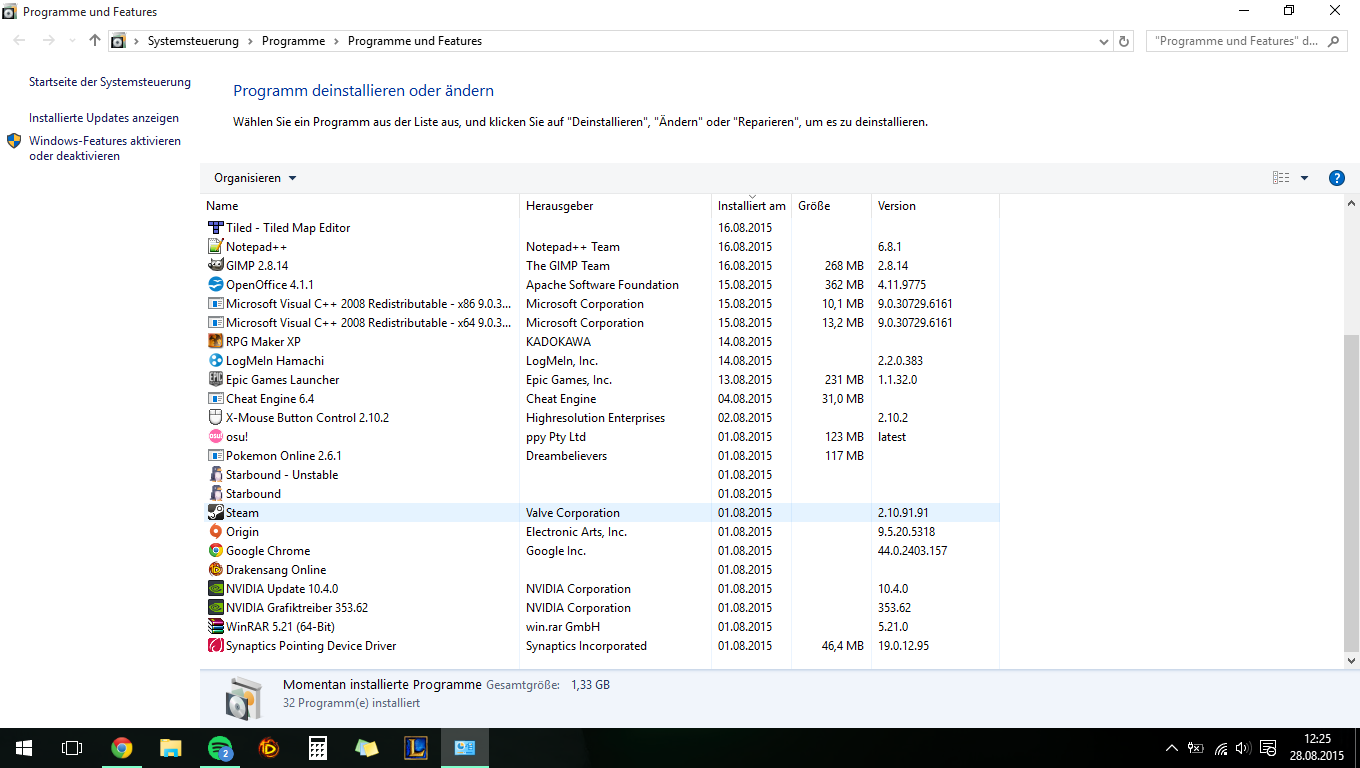
Task: Open recent locations dropdown next to forward arrow
Action: point(72,41)
